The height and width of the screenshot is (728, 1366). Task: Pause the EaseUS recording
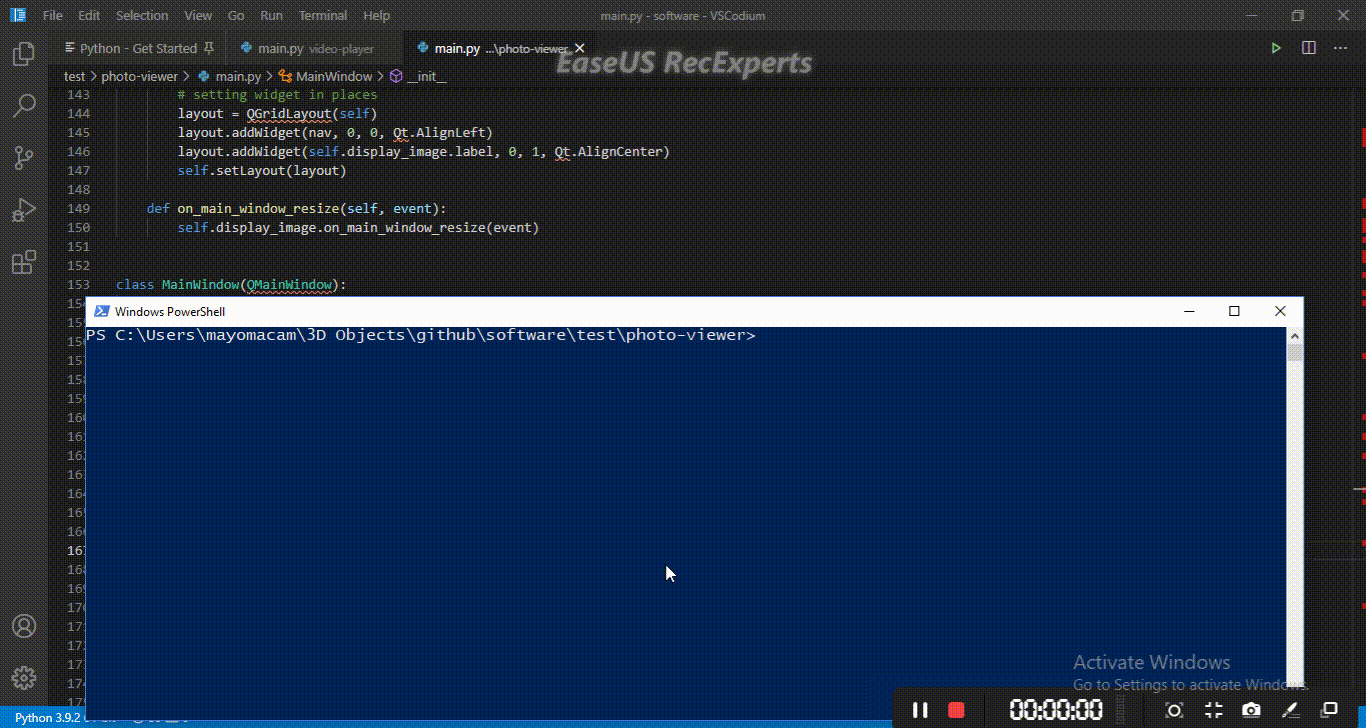click(x=920, y=710)
